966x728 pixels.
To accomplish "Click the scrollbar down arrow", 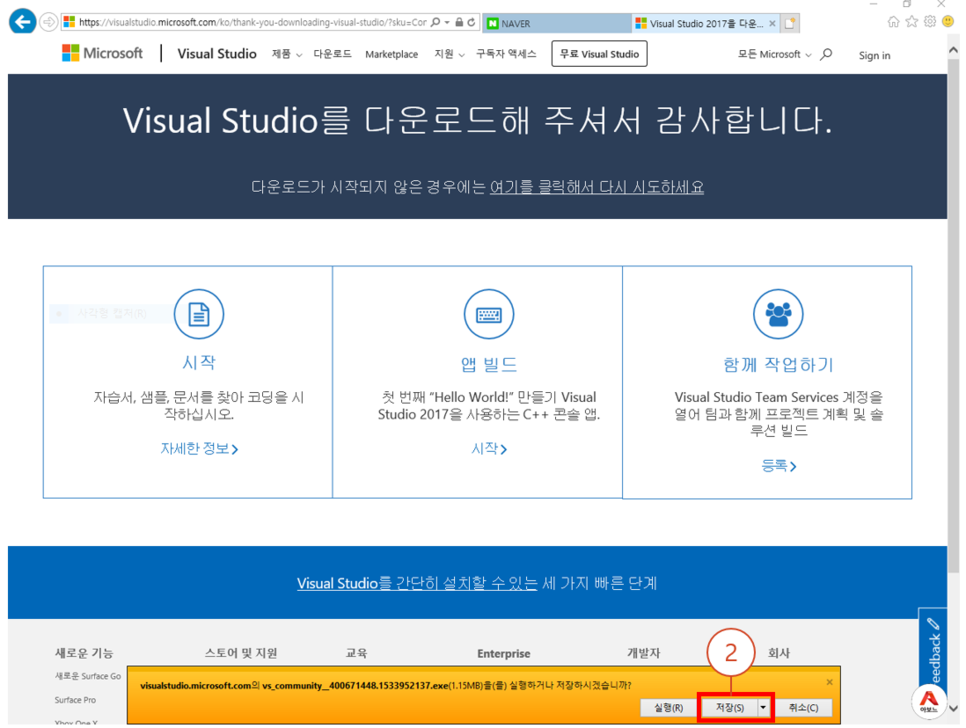I will coord(954,708).
